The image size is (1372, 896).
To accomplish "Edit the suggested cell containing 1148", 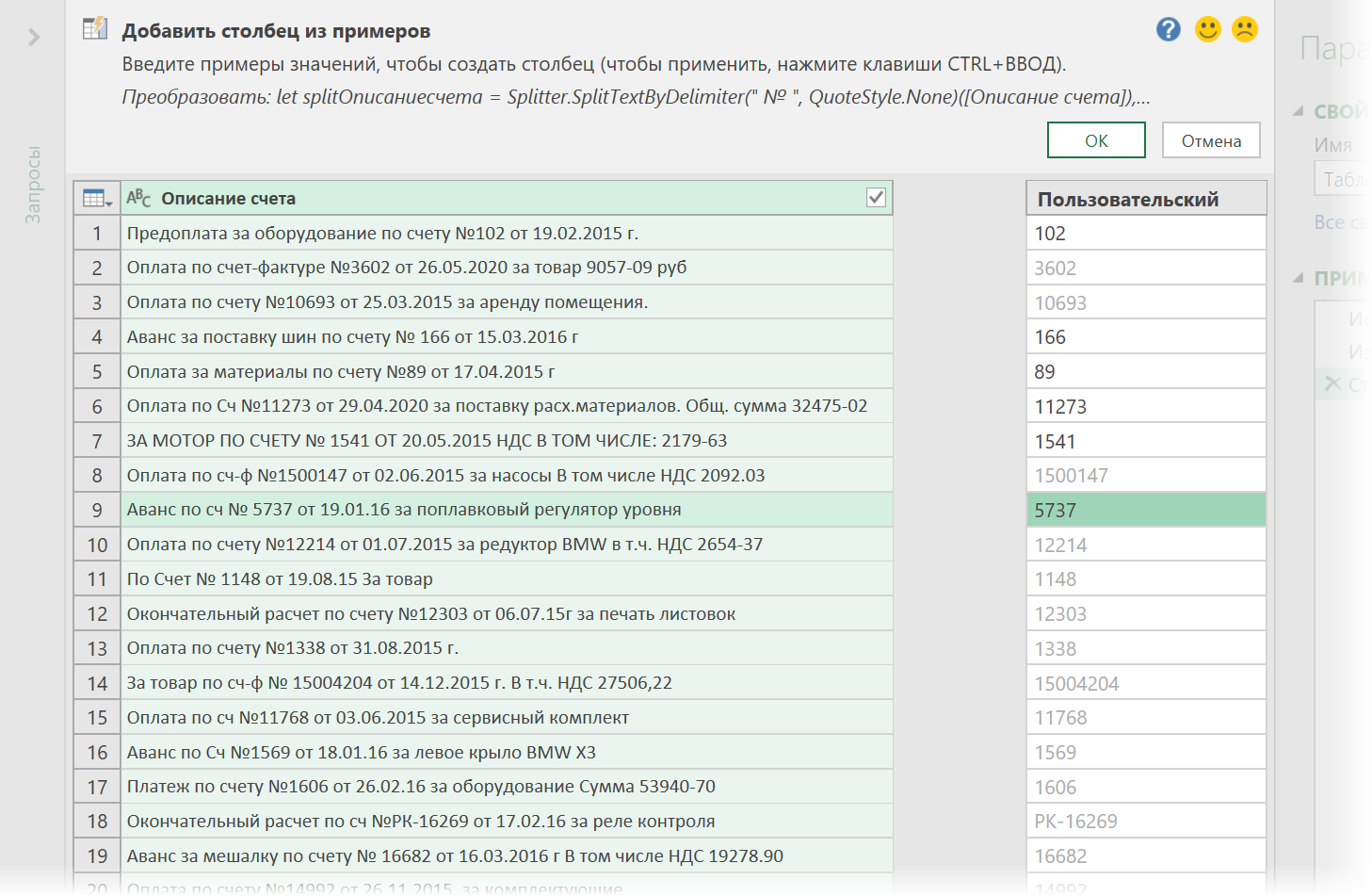I will pyautogui.click(x=1146, y=579).
